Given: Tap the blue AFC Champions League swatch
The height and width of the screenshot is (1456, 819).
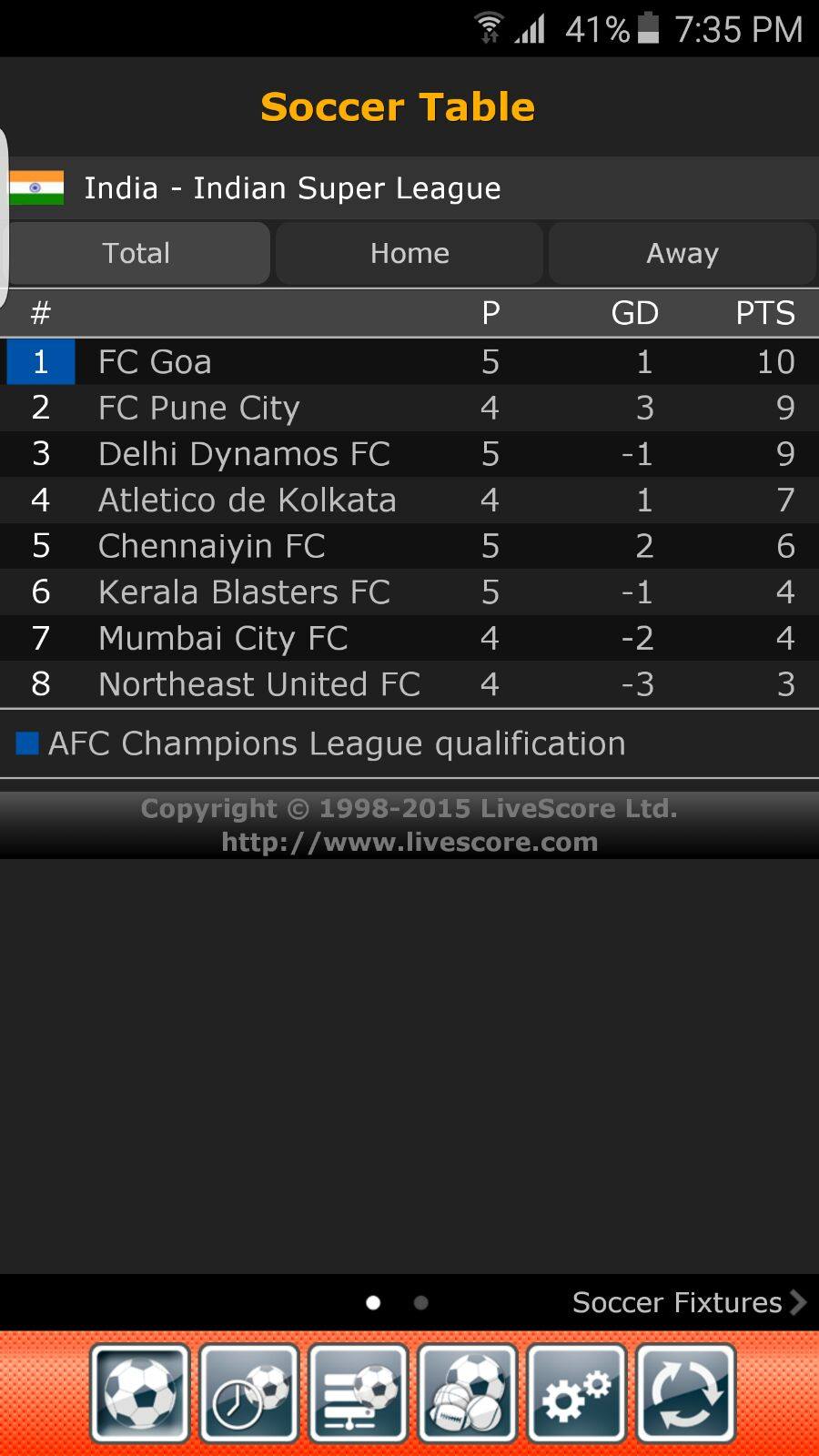Looking at the screenshot, I should [x=27, y=743].
